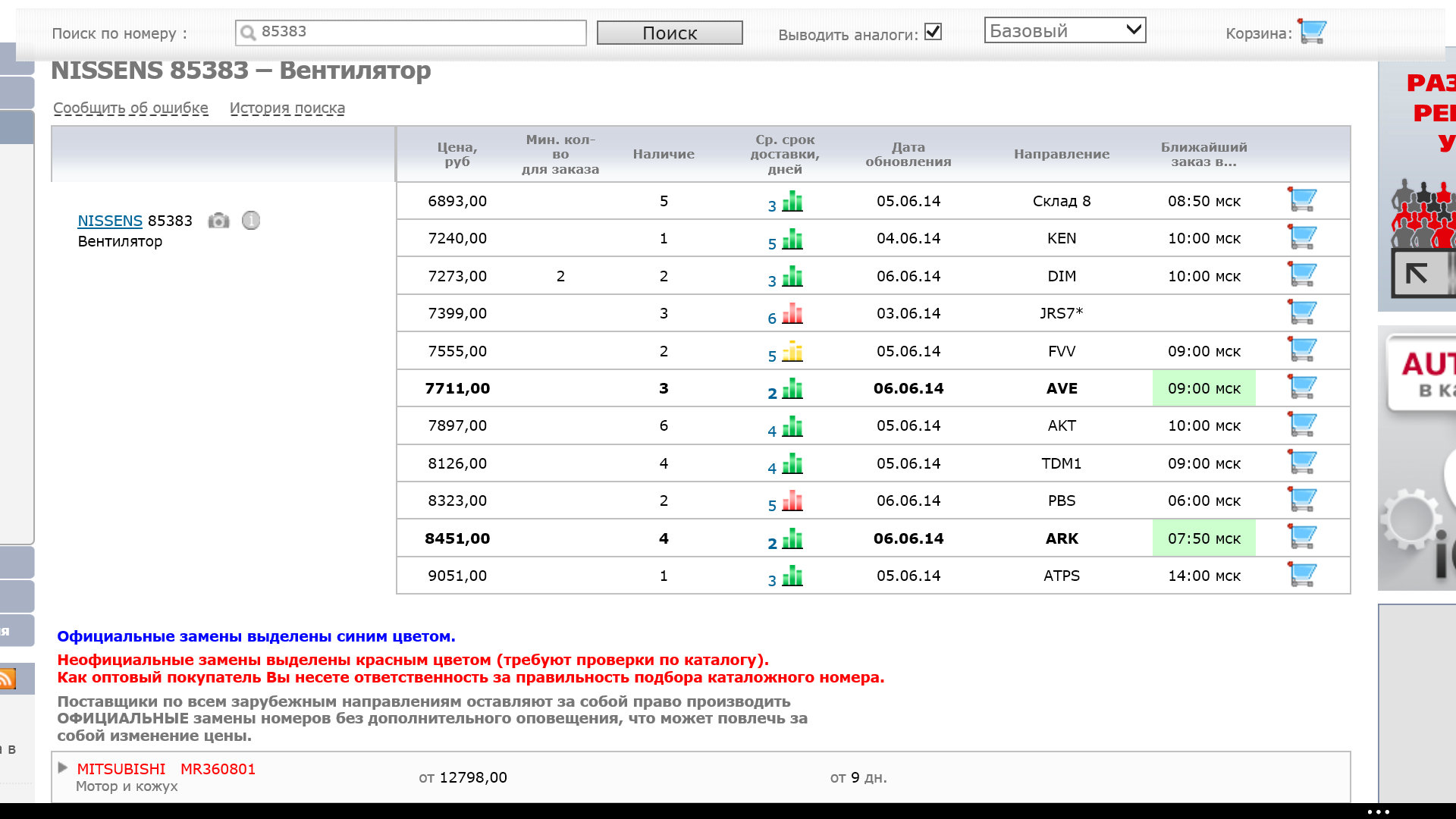Click the red delivery statistics chart for JRS7*

tap(792, 313)
